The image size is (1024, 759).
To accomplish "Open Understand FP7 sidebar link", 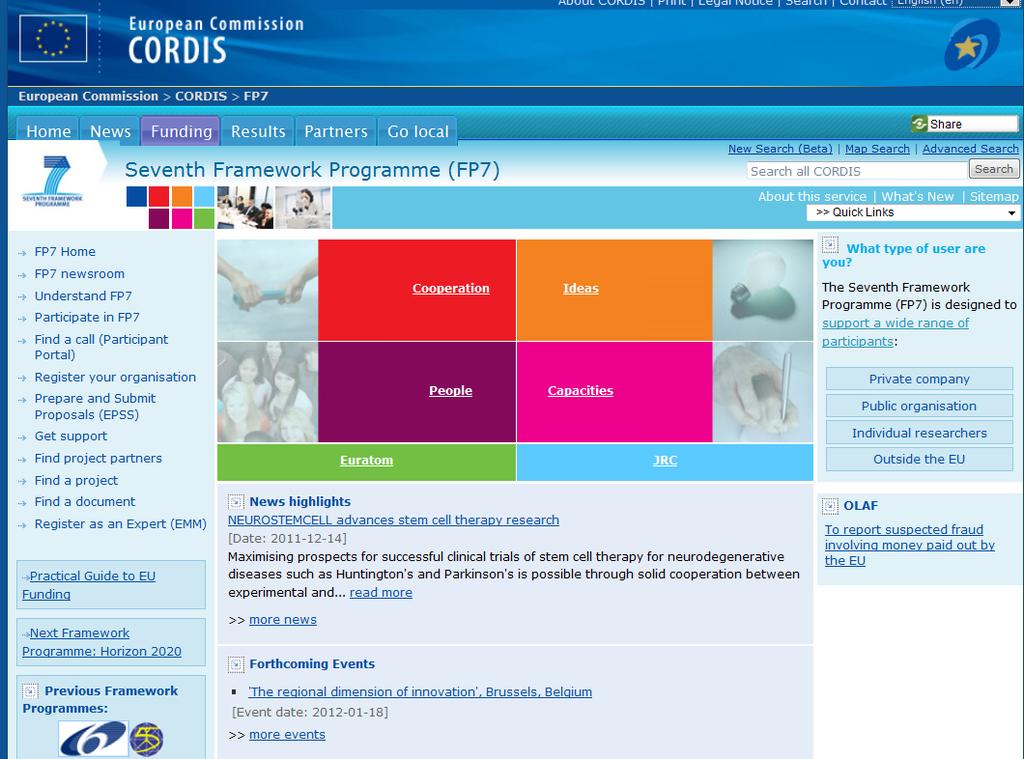I will coord(83,296).
